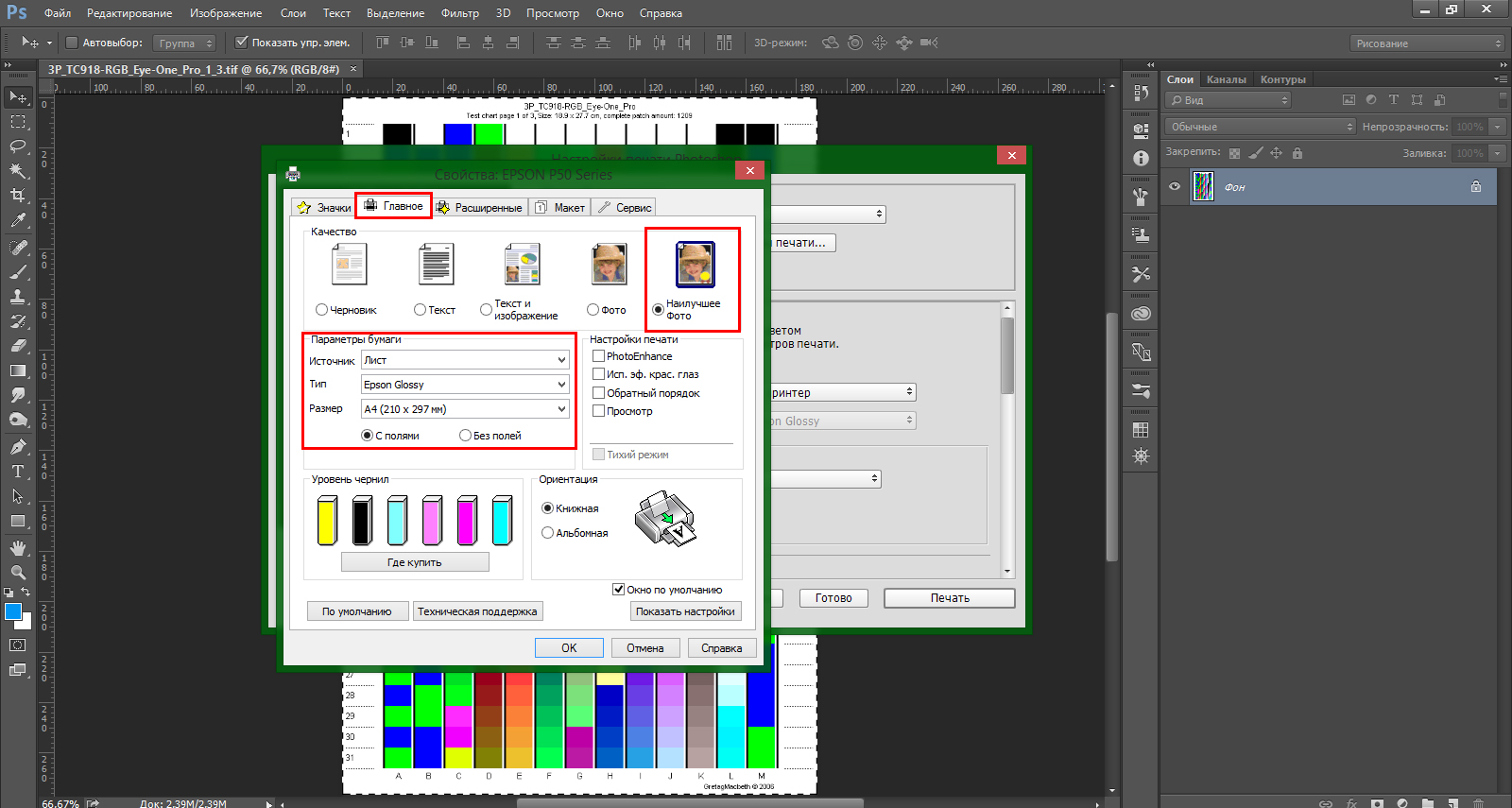The height and width of the screenshot is (808, 1512).
Task: Click the Best Photo quality icon
Action: tap(696, 264)
